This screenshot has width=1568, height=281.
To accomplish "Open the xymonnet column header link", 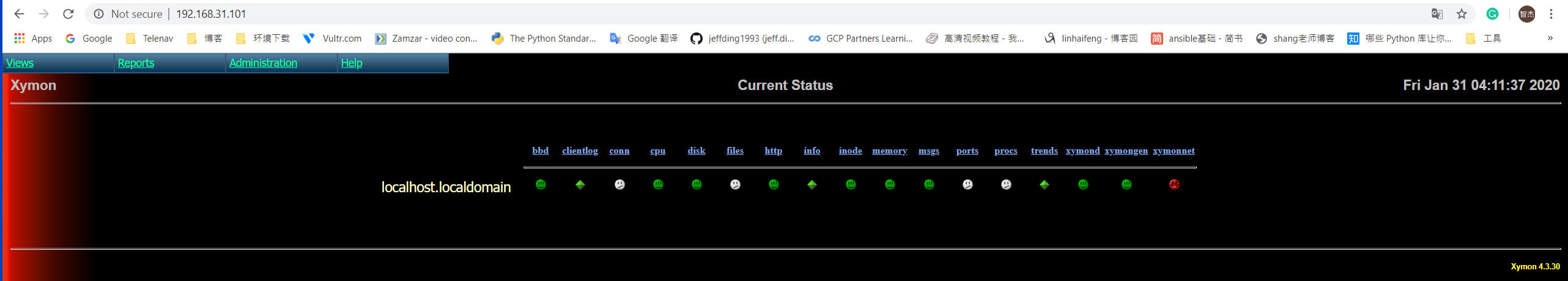I will (1174, 151).
